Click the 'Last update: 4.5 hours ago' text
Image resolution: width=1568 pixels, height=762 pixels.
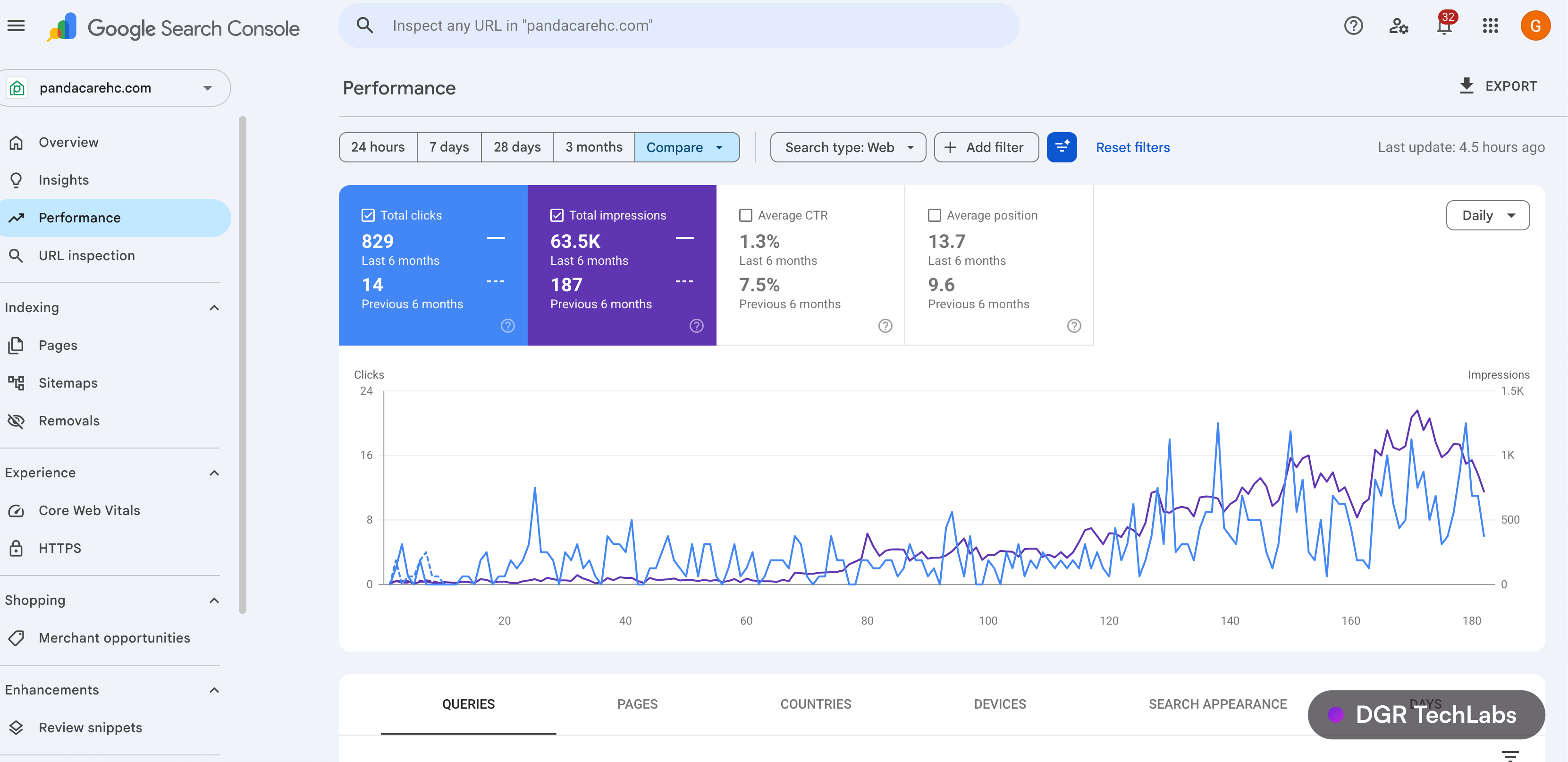click(1461, 147)
